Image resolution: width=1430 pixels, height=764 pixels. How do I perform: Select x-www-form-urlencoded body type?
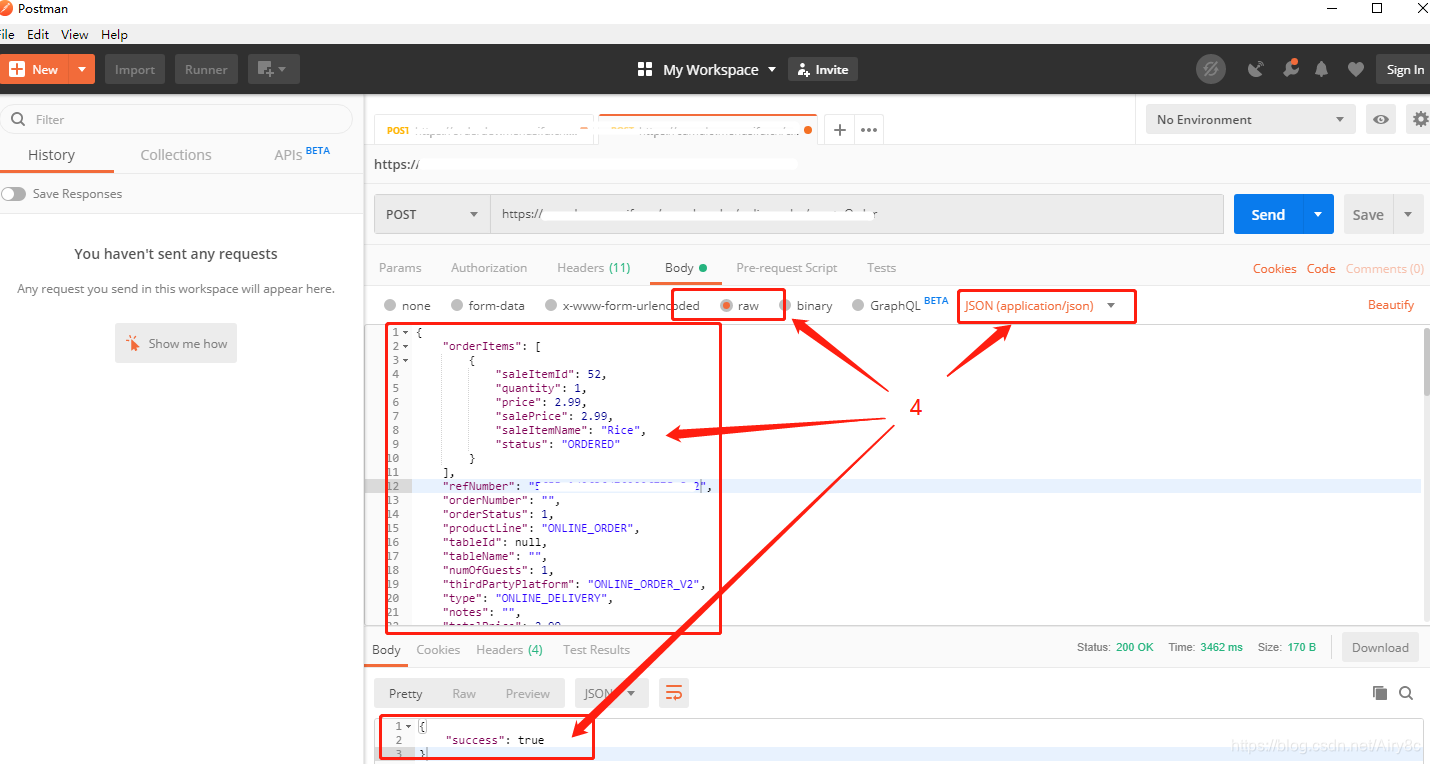click(551, 305)
